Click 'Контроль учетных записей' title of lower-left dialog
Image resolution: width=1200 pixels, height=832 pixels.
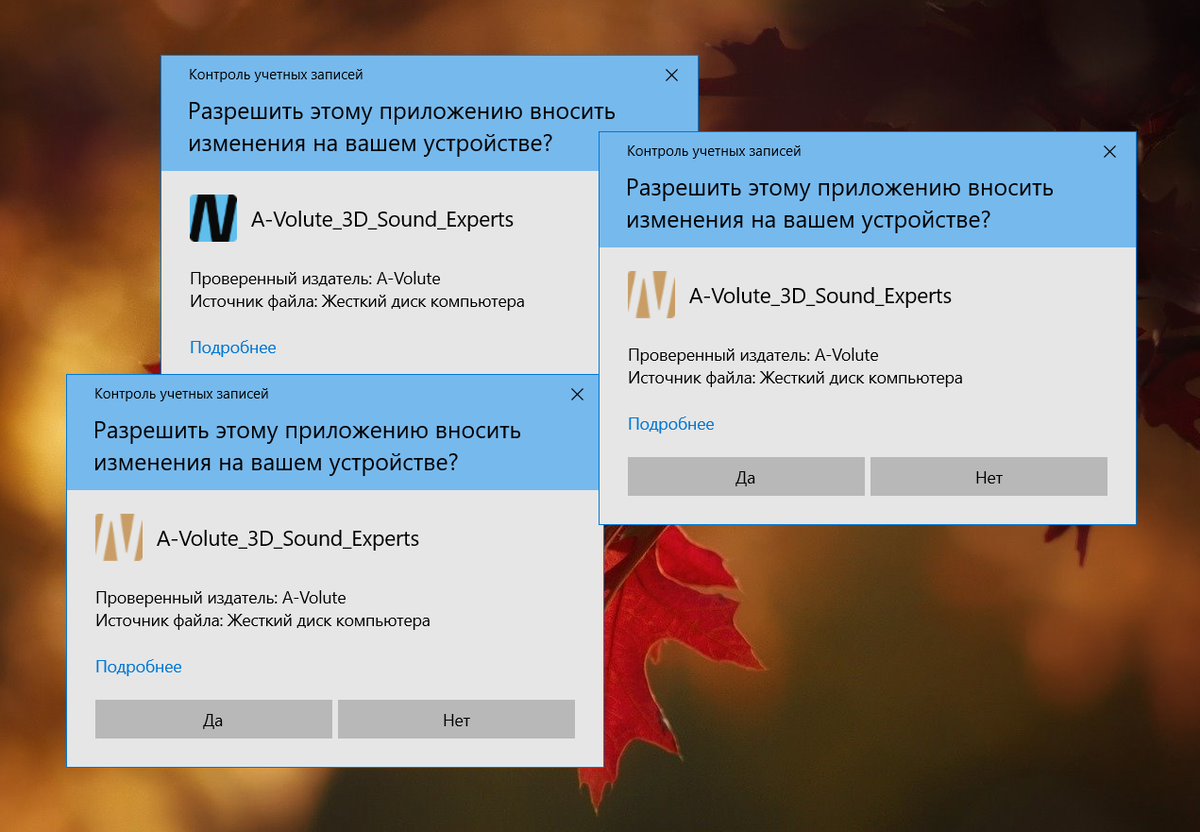[x=182, y=394]
